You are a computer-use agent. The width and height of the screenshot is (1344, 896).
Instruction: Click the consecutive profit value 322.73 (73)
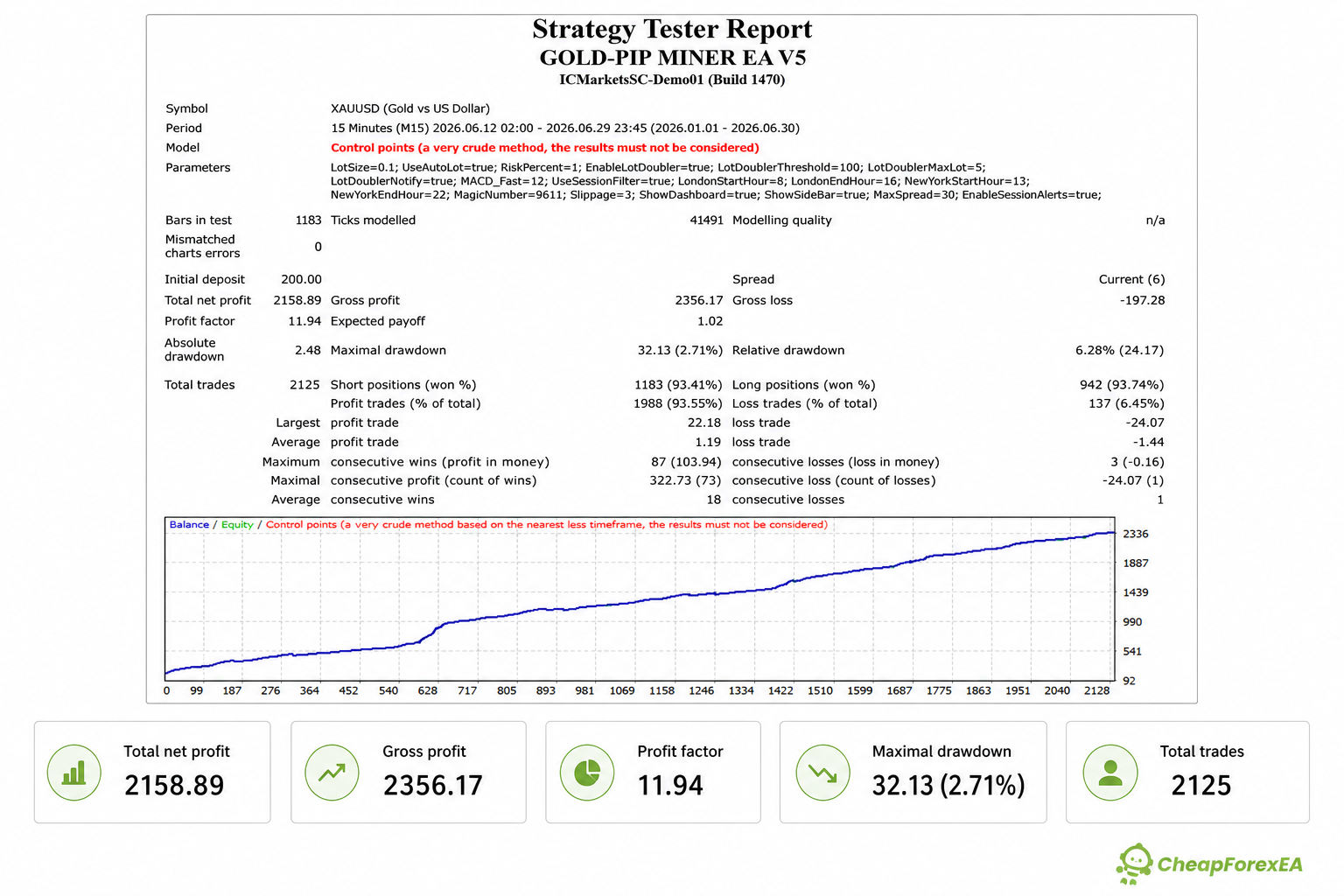pos(685,480)
